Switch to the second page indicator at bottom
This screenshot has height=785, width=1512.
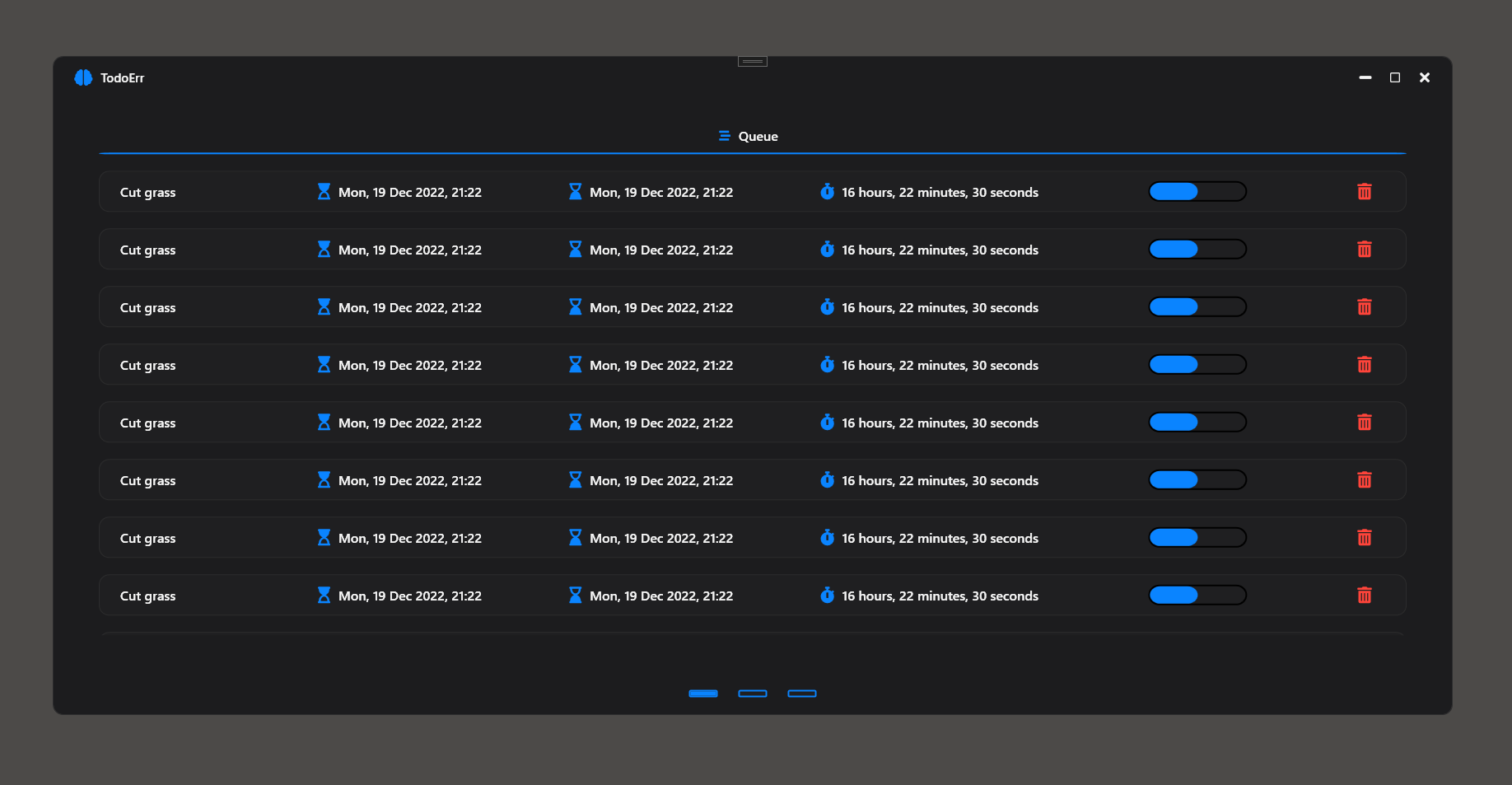[x=752, y=694]
